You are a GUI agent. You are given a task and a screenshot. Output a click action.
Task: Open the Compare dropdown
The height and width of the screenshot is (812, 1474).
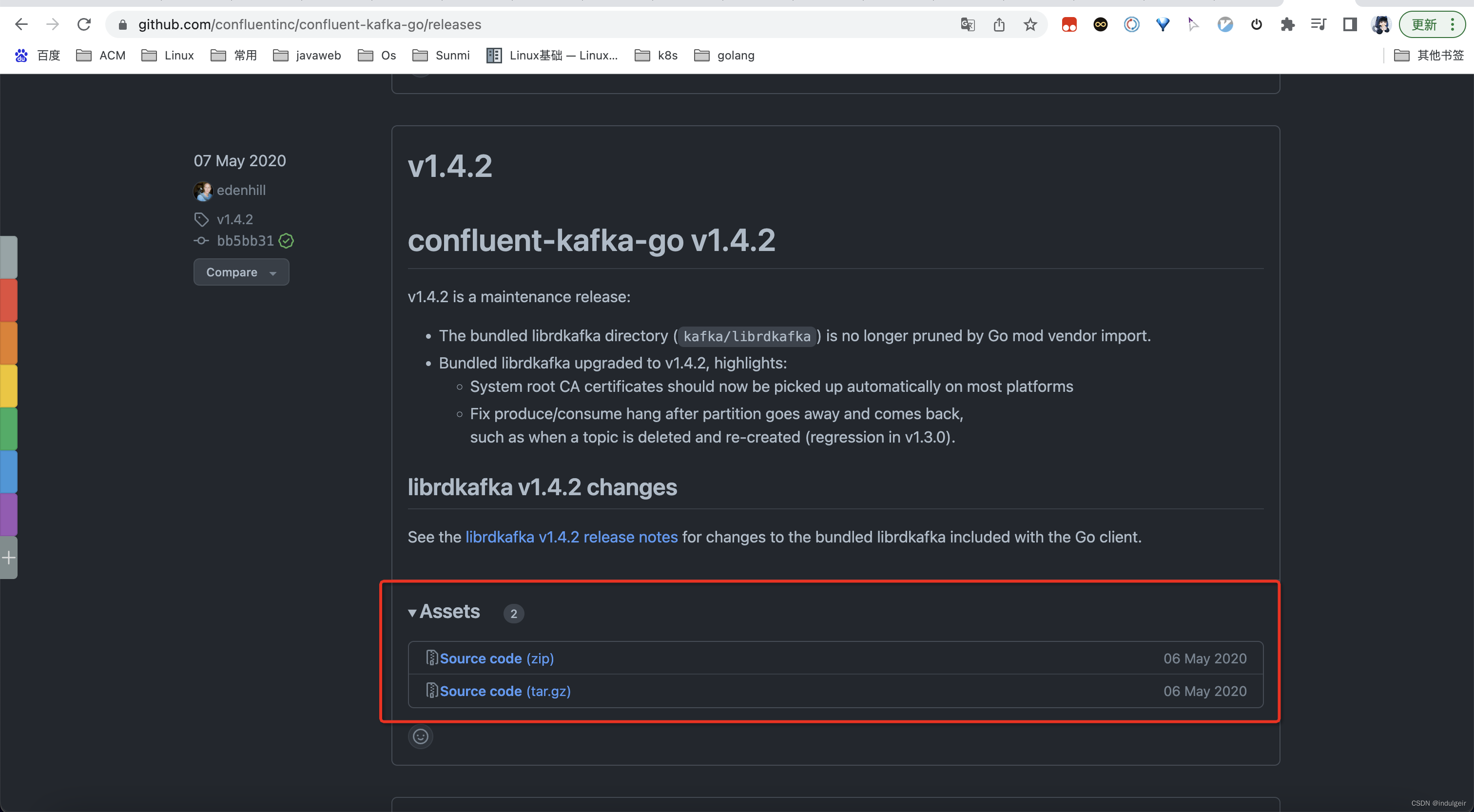coord(241,272)
